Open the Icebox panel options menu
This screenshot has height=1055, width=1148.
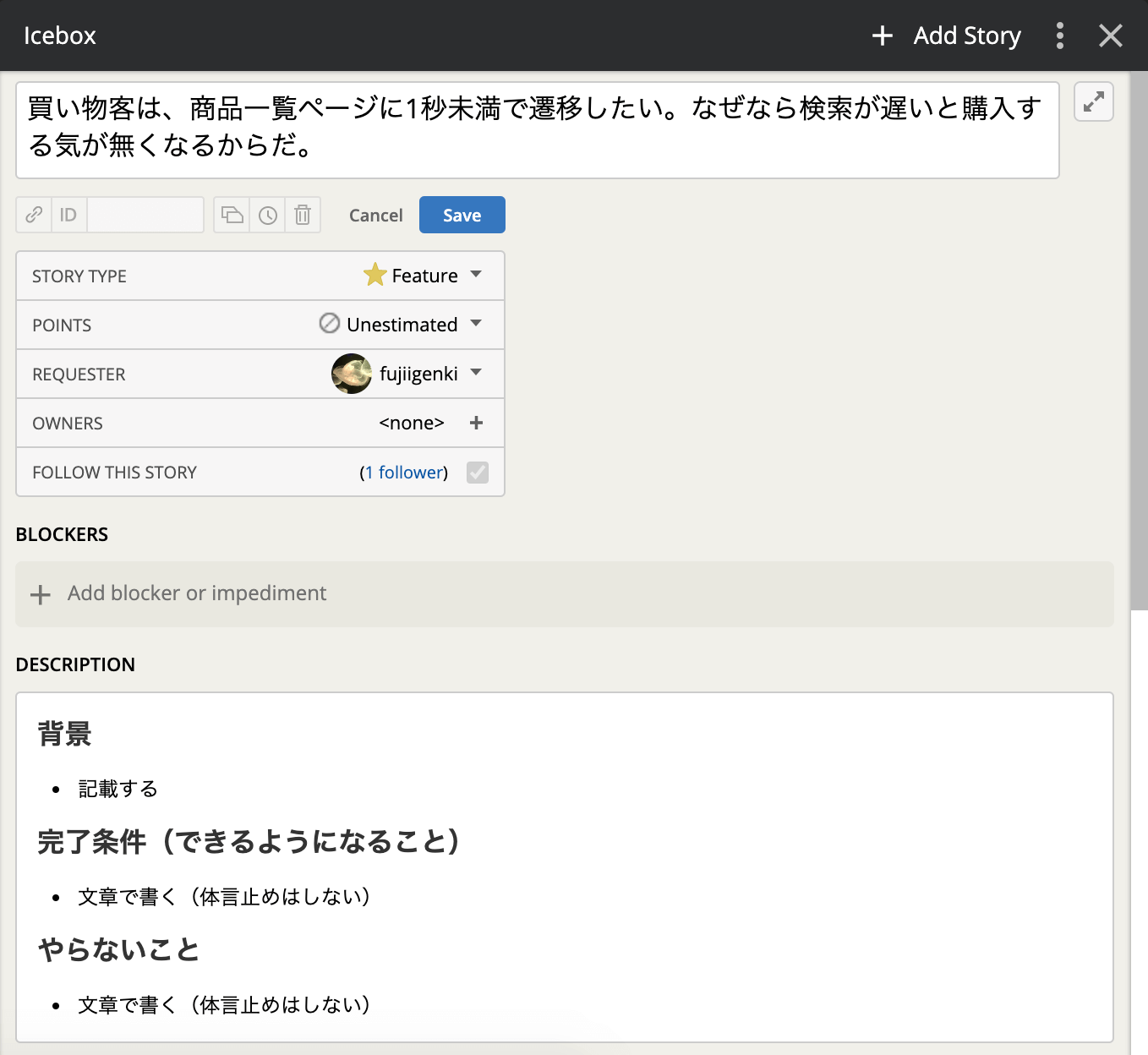(1059, 36)
